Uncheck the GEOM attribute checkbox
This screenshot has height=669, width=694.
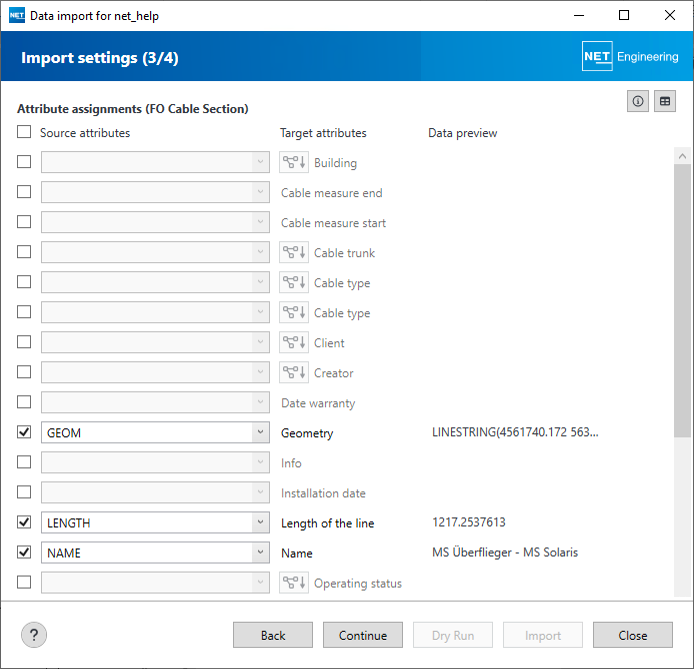(24, 433)
